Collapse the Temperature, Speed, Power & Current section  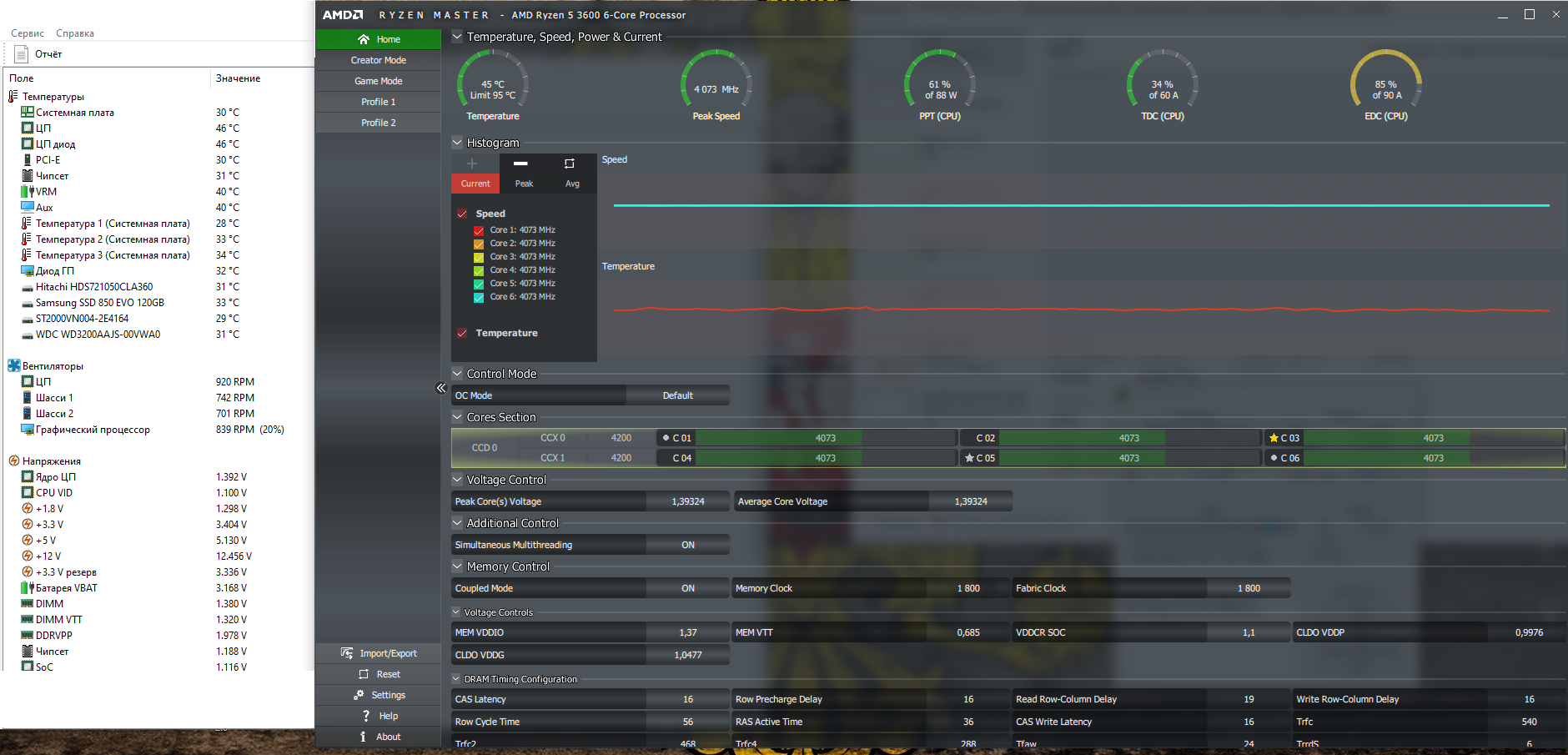point(457,37)
